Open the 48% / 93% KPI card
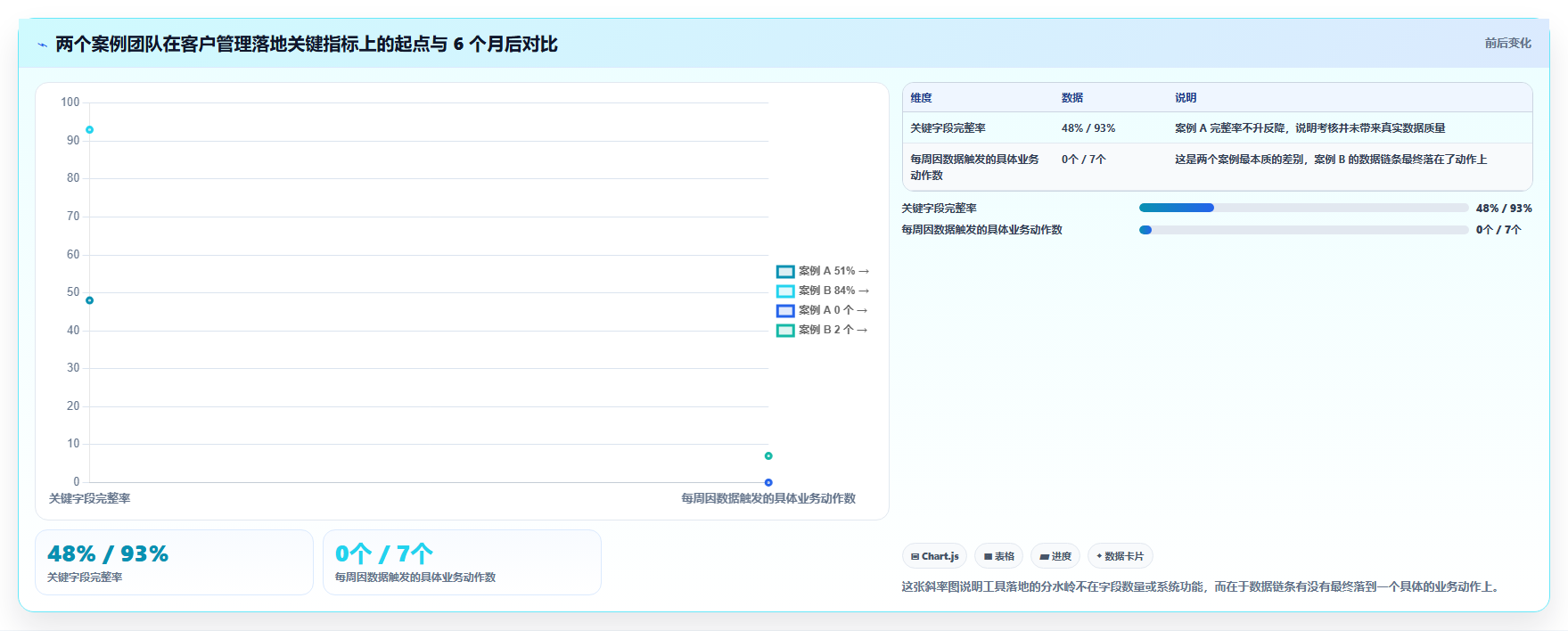The height and width of the screenshot is (631, 1568). pyautogui.click(x=174, y=562)
